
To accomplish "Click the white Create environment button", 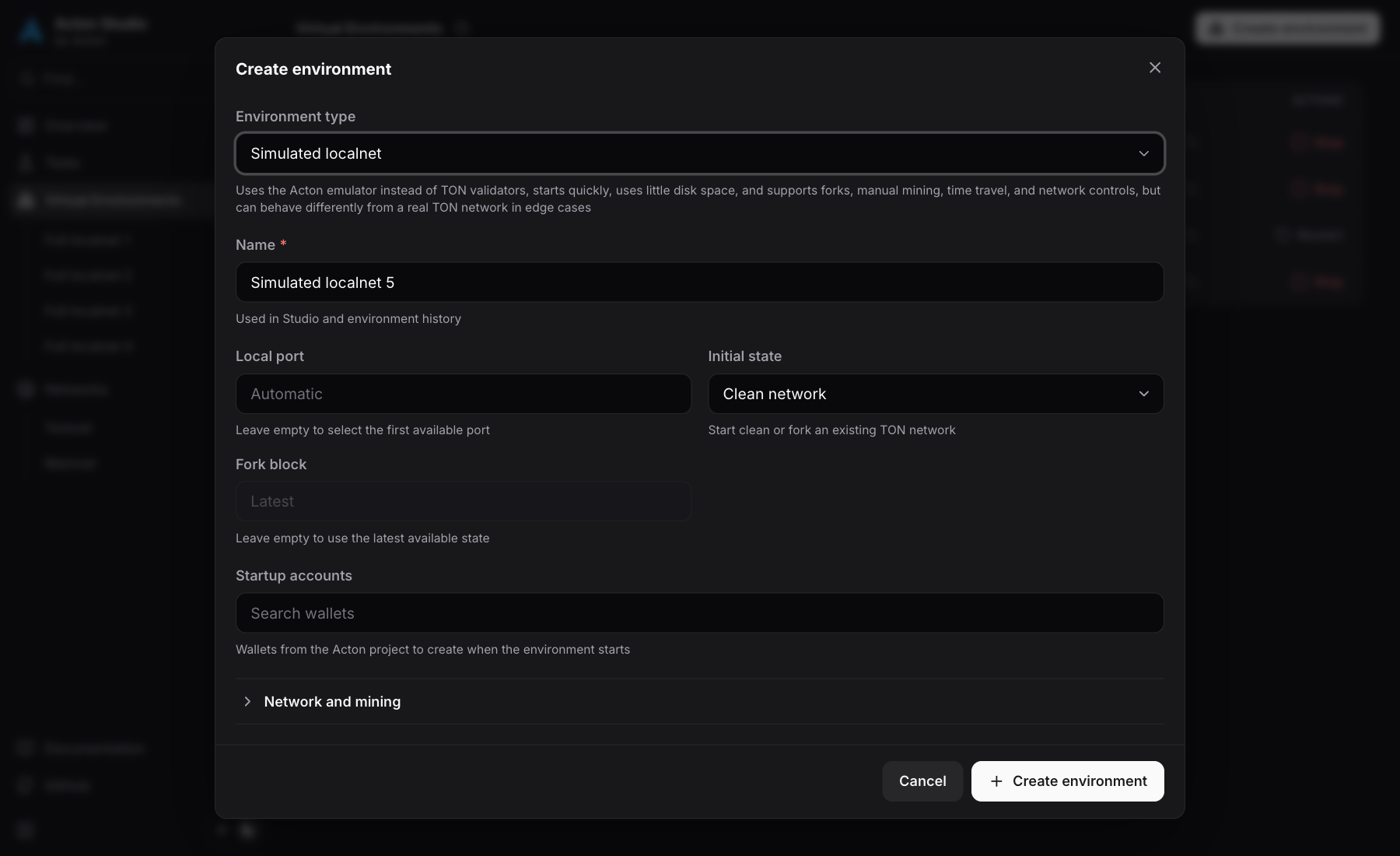I will tap(1067, 781).
